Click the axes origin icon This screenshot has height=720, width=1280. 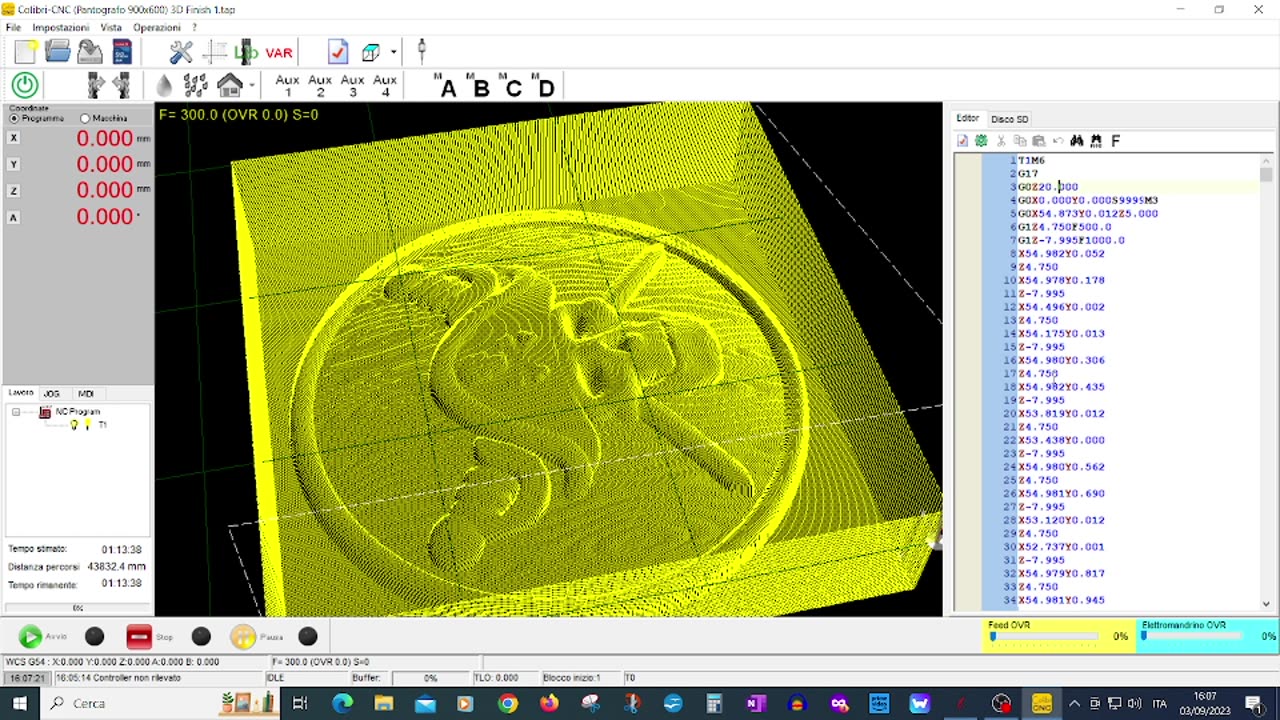point(214,52)
